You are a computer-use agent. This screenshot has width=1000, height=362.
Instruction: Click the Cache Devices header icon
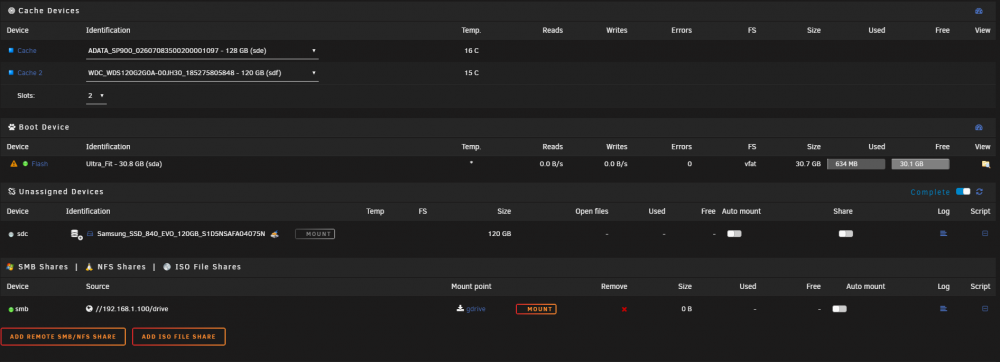(11, 11)
